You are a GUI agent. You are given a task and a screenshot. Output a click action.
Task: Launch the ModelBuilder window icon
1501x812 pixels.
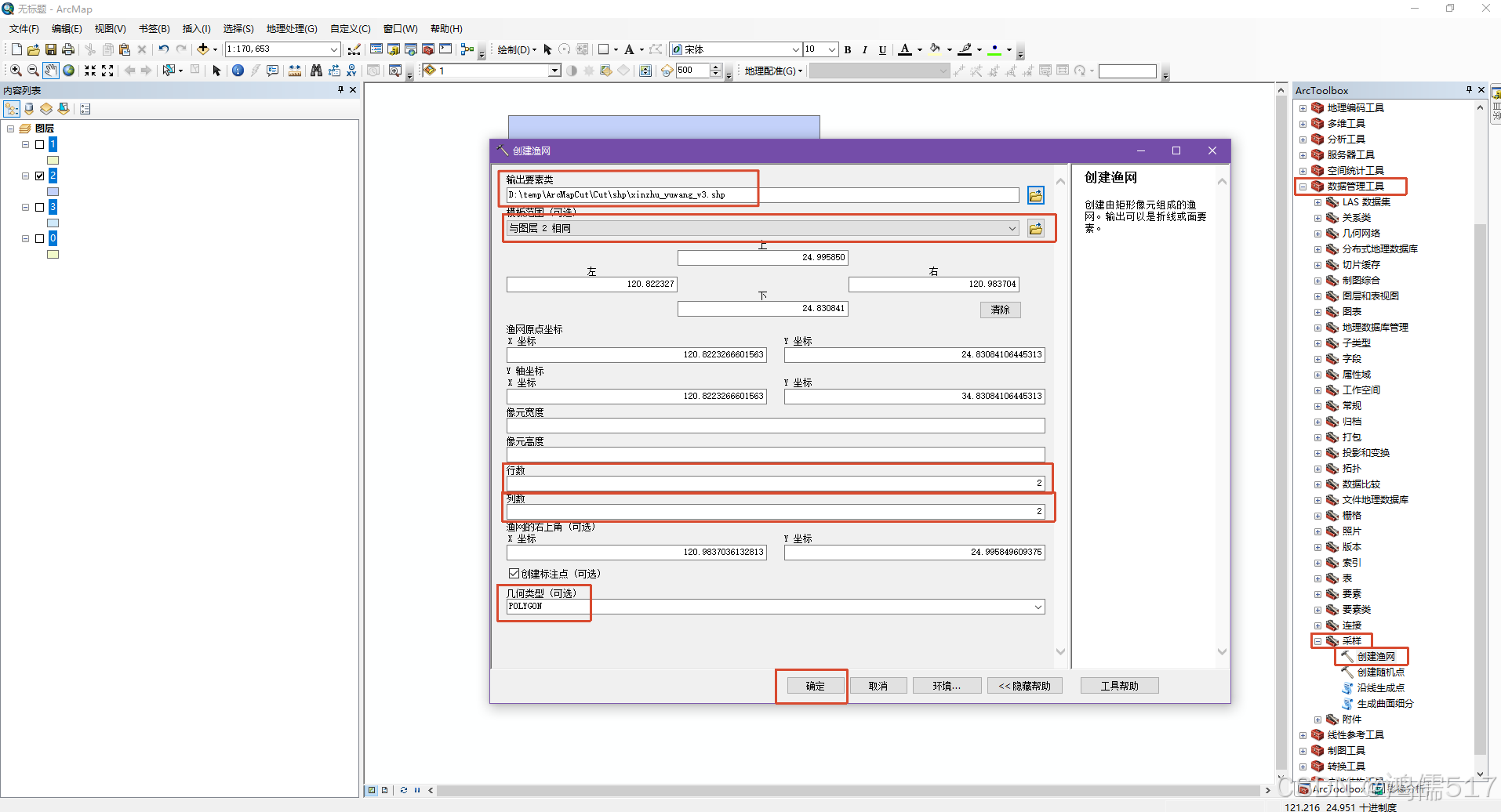467,49
